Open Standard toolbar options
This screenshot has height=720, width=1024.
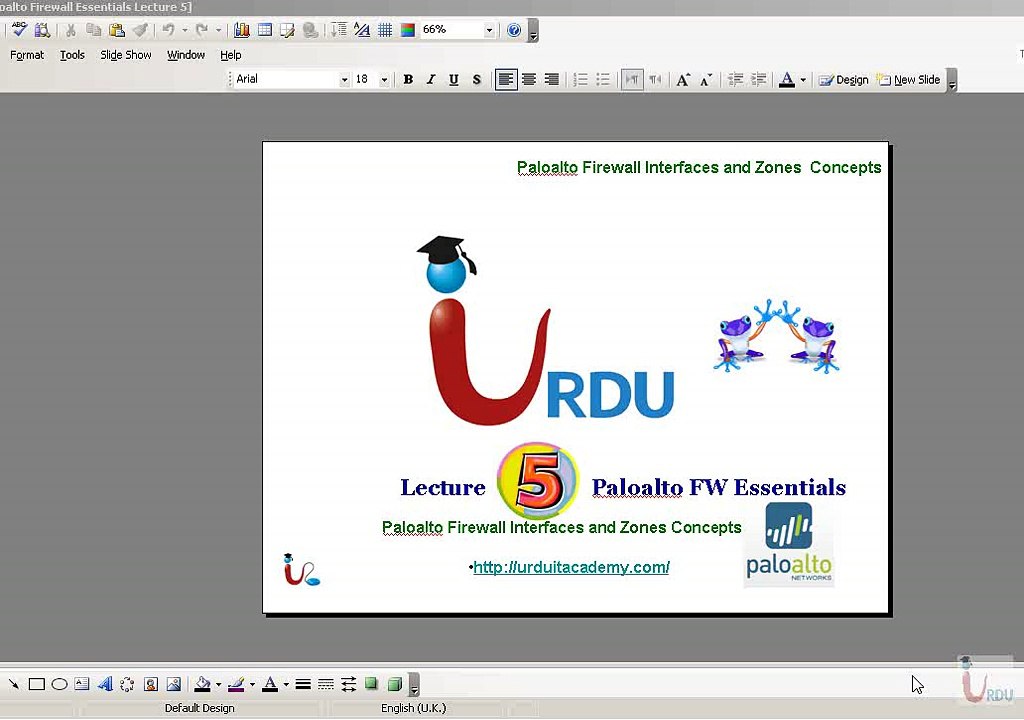533,31
